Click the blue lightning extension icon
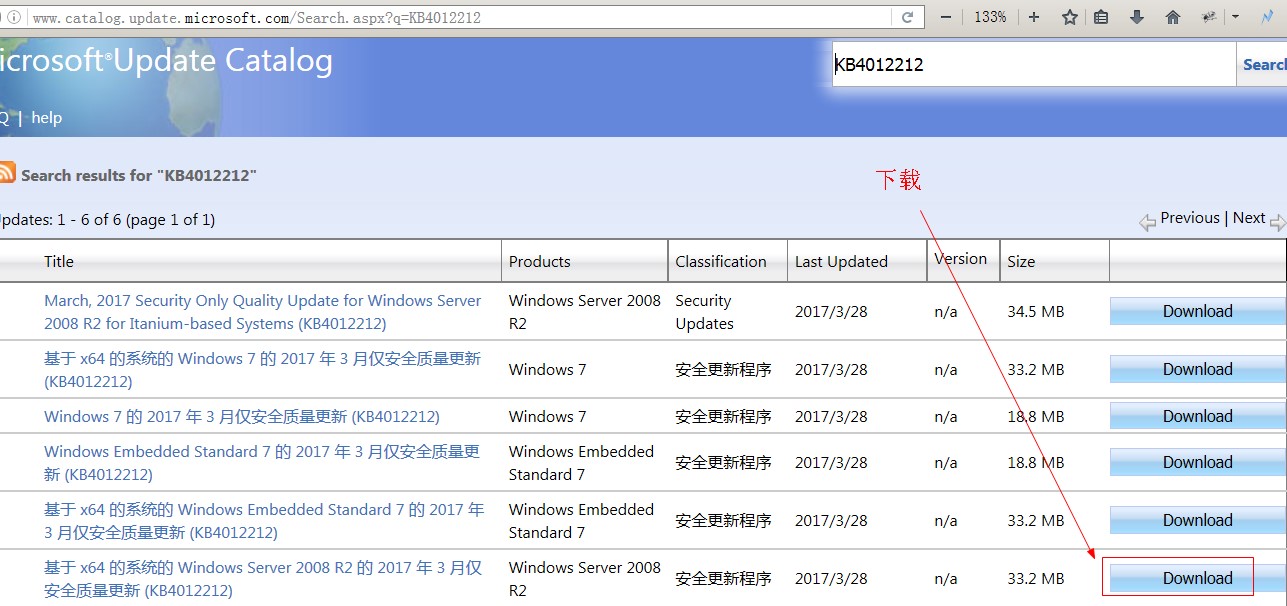This screenshot has height=606, width=1287. click(1268, 17)
